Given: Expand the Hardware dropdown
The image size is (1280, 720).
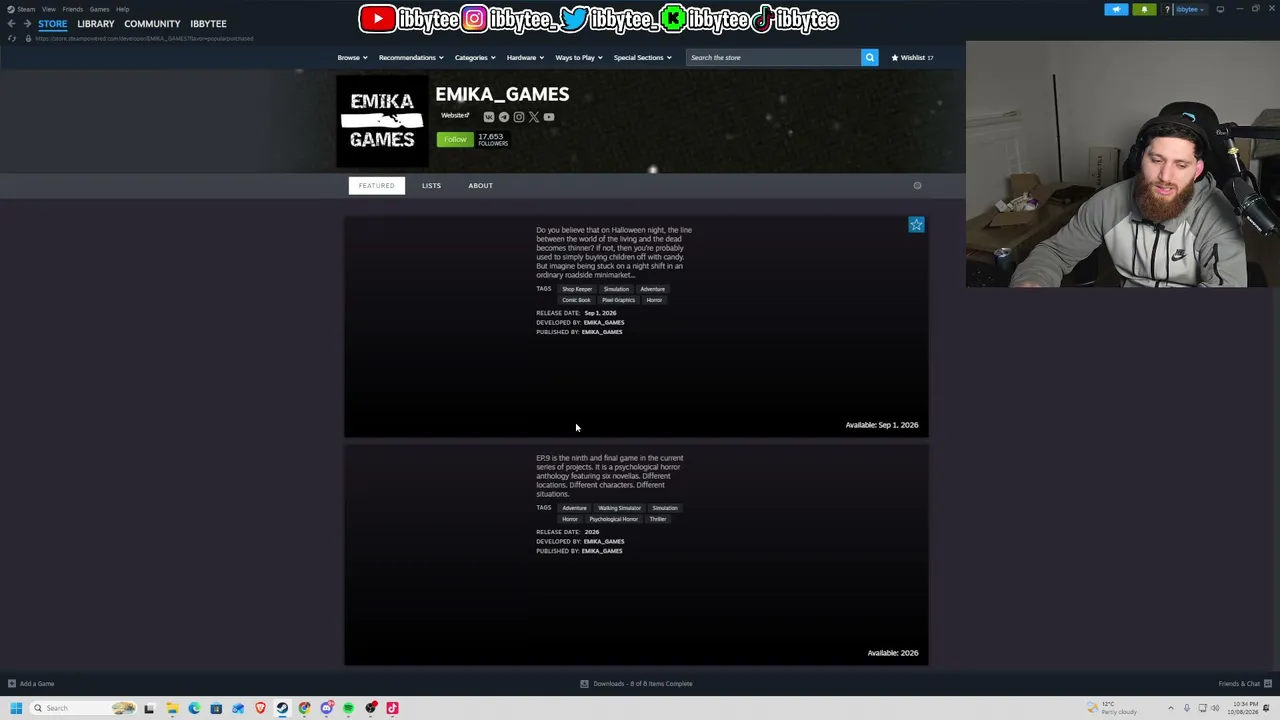Looking at the screenshot, I should click(x=525, y=57).
